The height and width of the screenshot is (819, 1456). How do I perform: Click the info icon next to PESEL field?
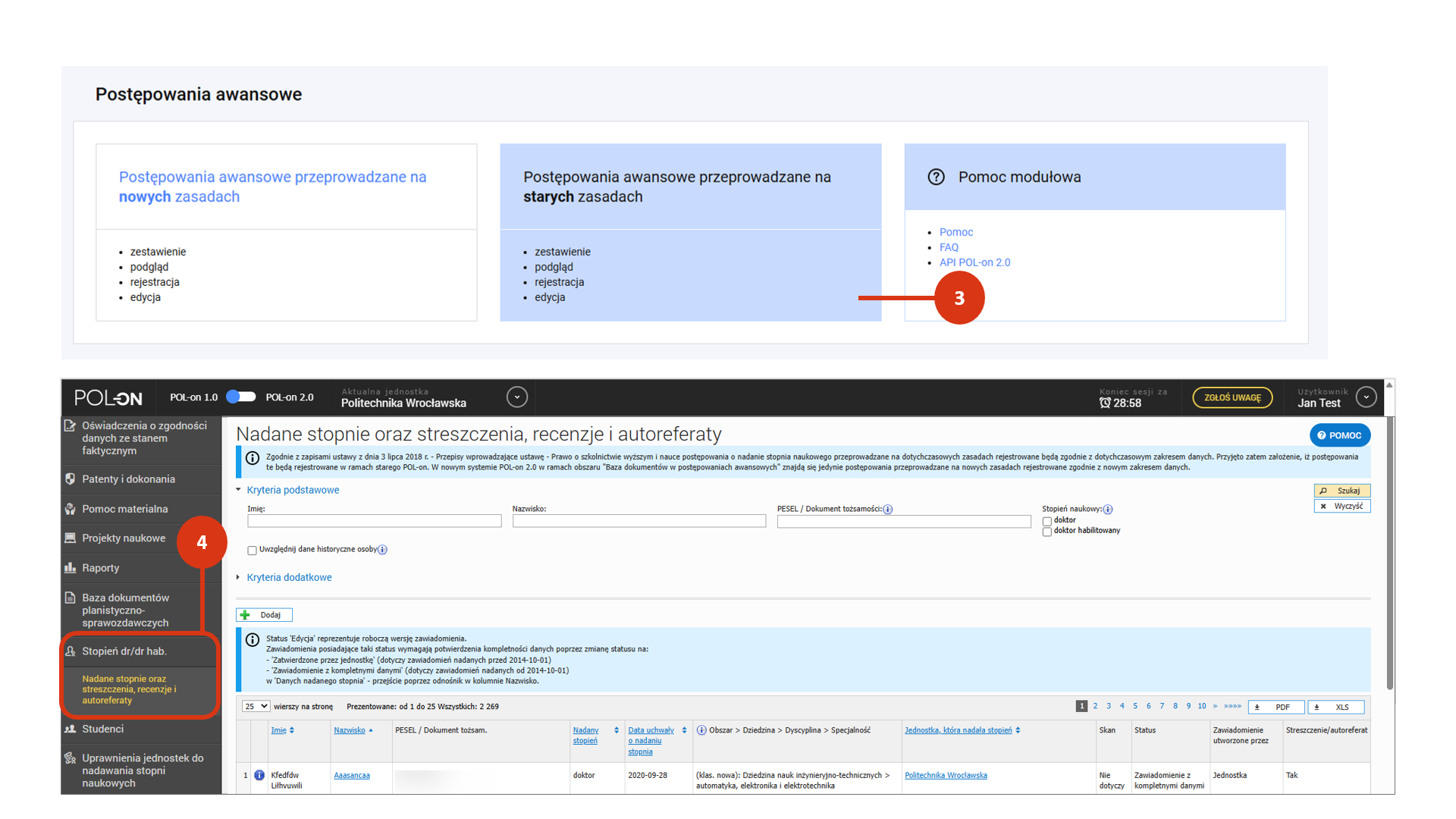point(888,510)
